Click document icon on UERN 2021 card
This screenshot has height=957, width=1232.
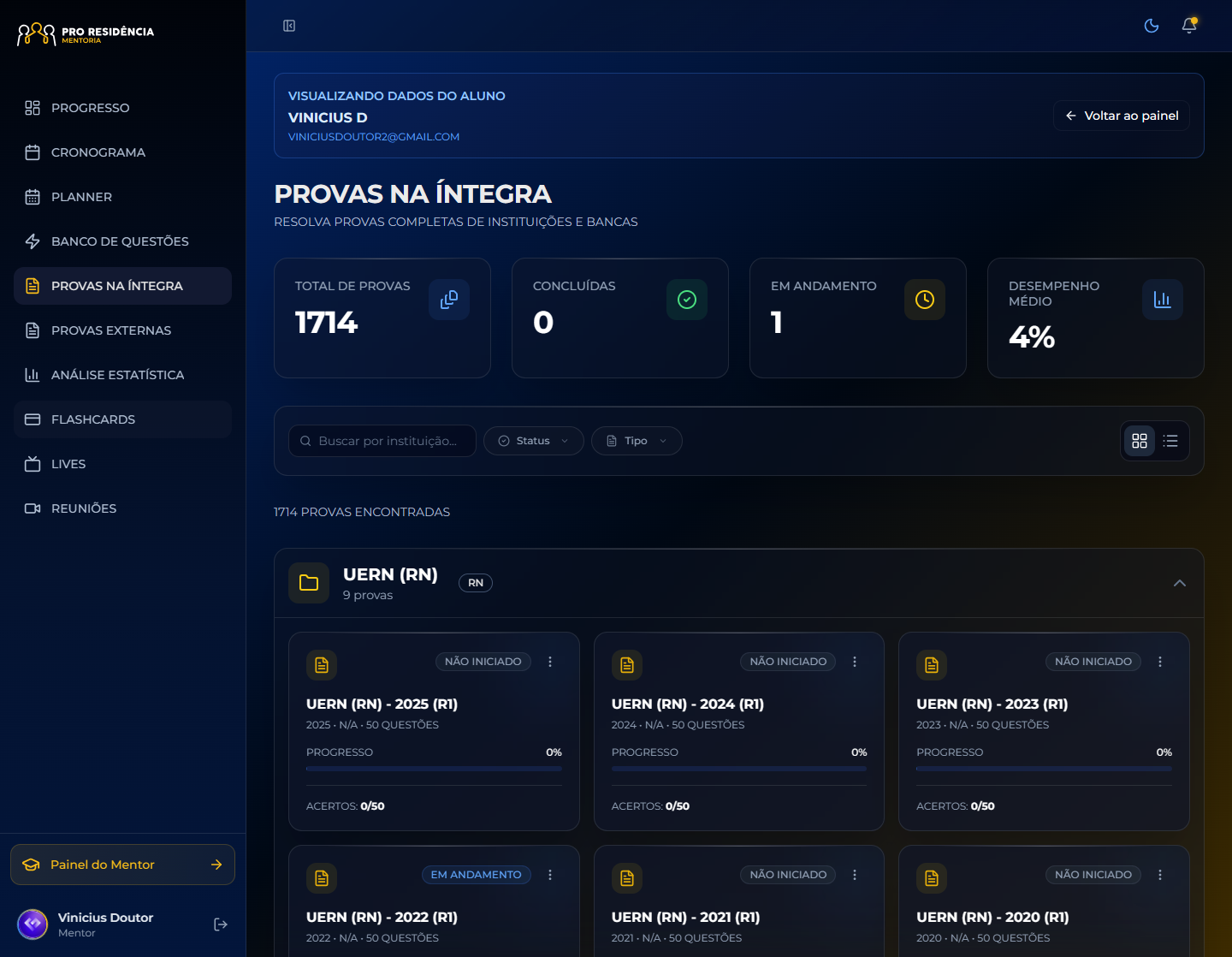pyautogui.click(x=627, y=878)
